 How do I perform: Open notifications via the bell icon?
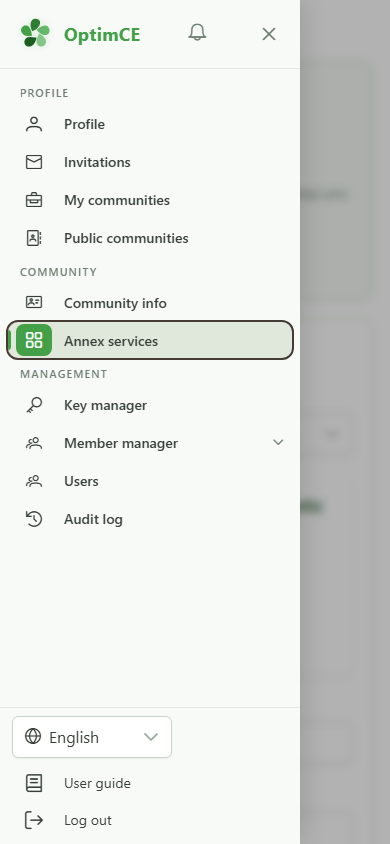point(197,32)
